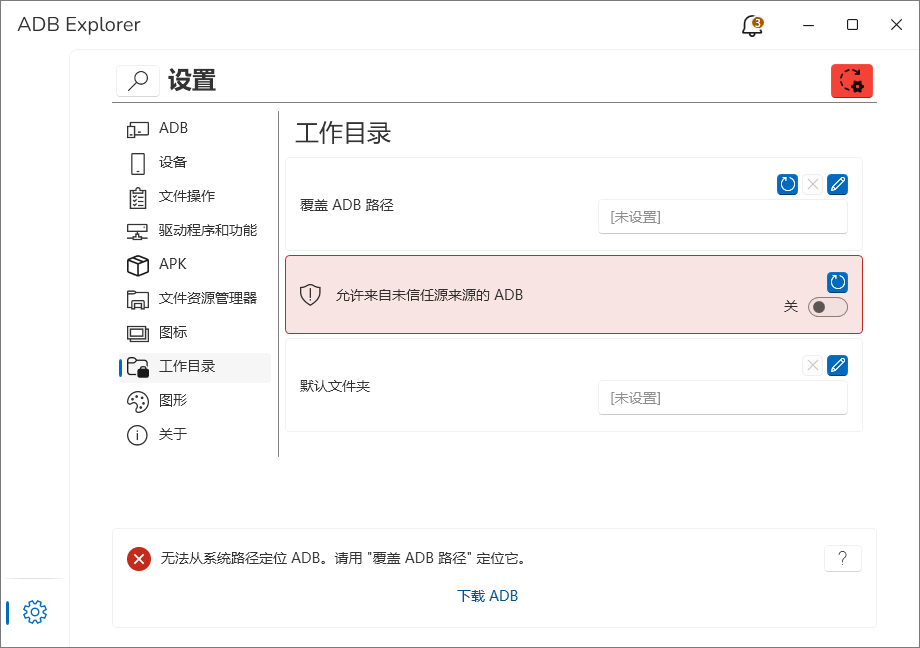Viewport: 920px width, 648px height.
Task: Select the APK settings category
Action: coord(195,265)
